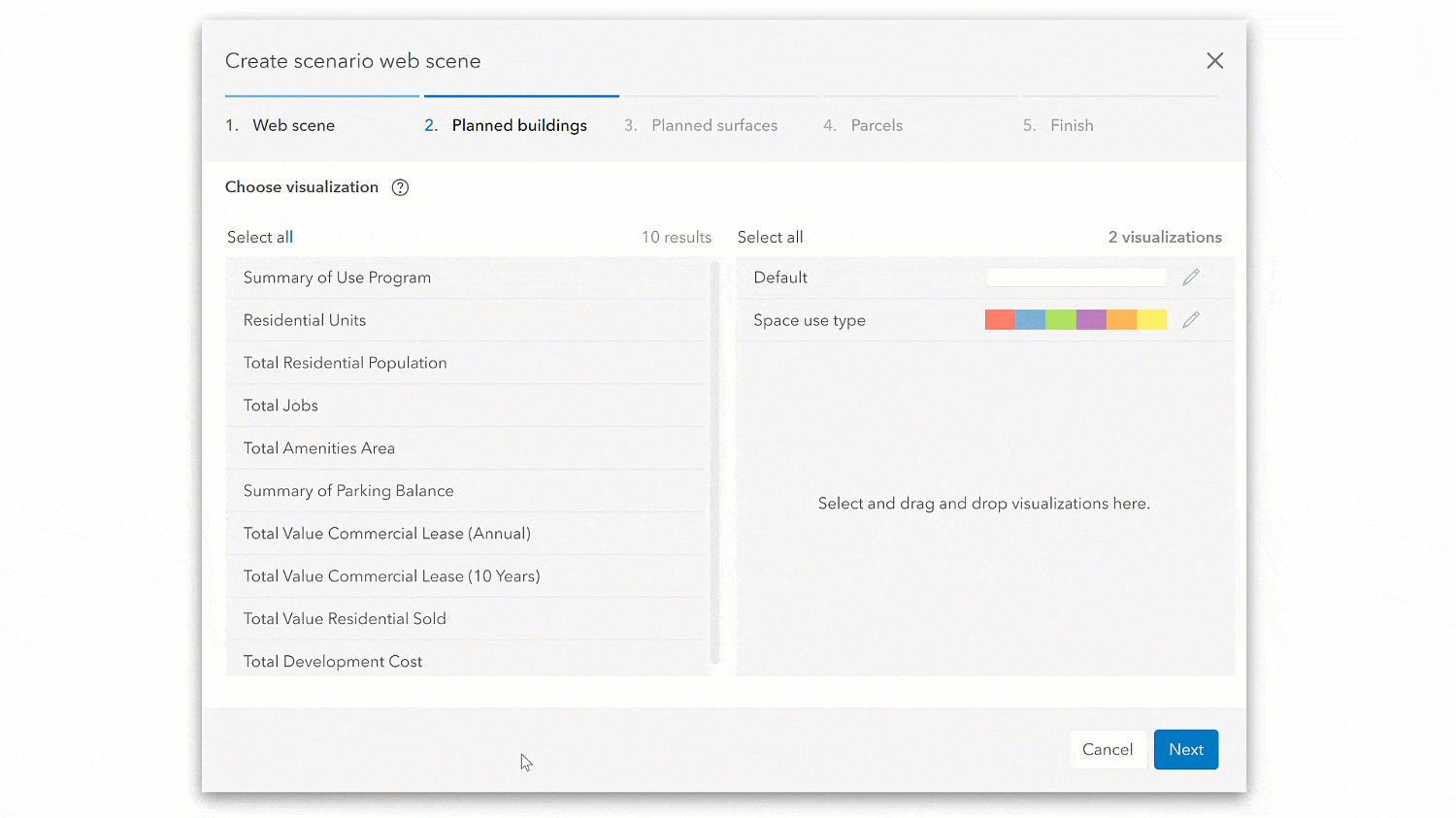Edit the Default visualization with the pencil icon

click(x=1191, y=277)
